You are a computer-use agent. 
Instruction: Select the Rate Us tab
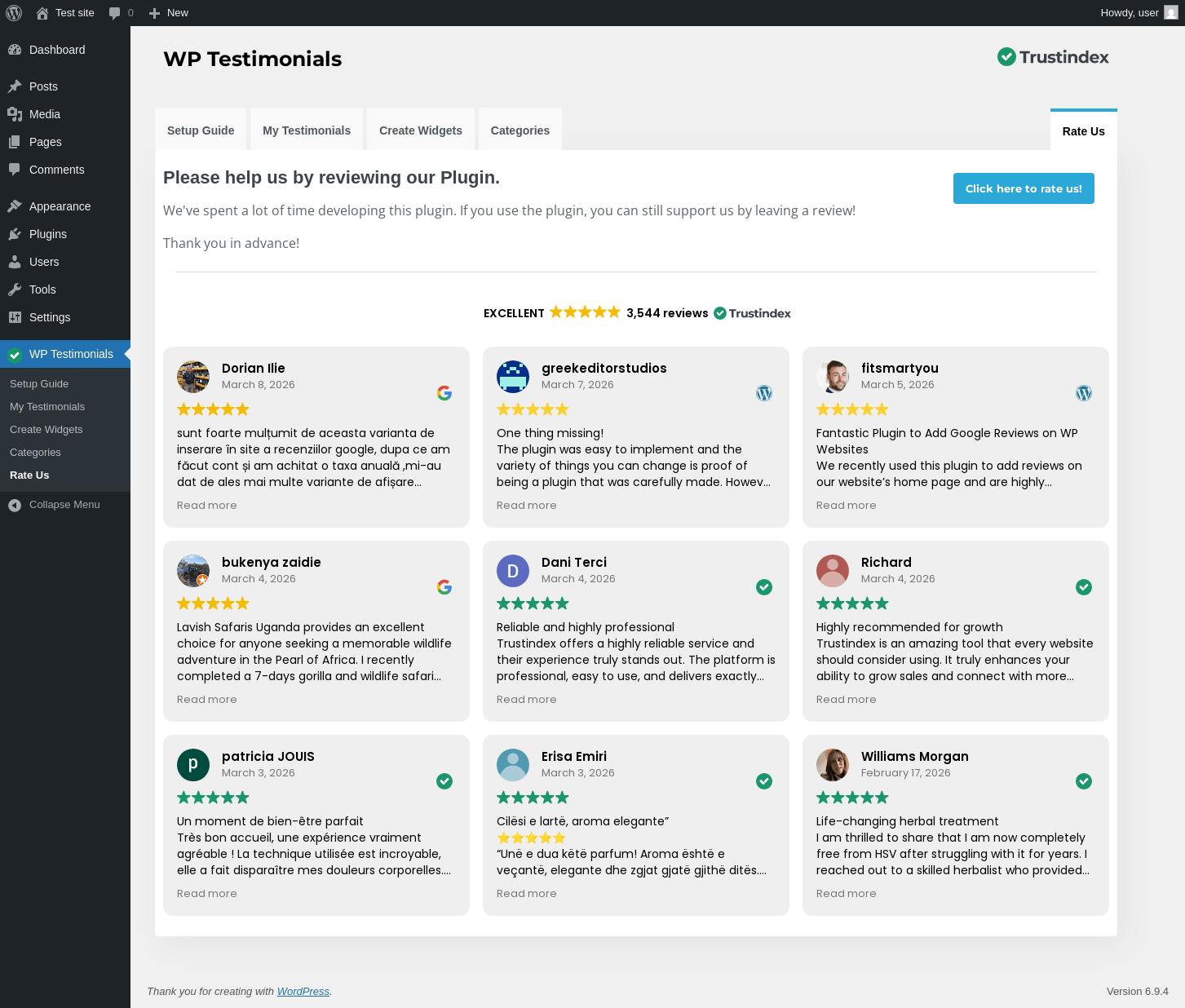coord(1084,130)
